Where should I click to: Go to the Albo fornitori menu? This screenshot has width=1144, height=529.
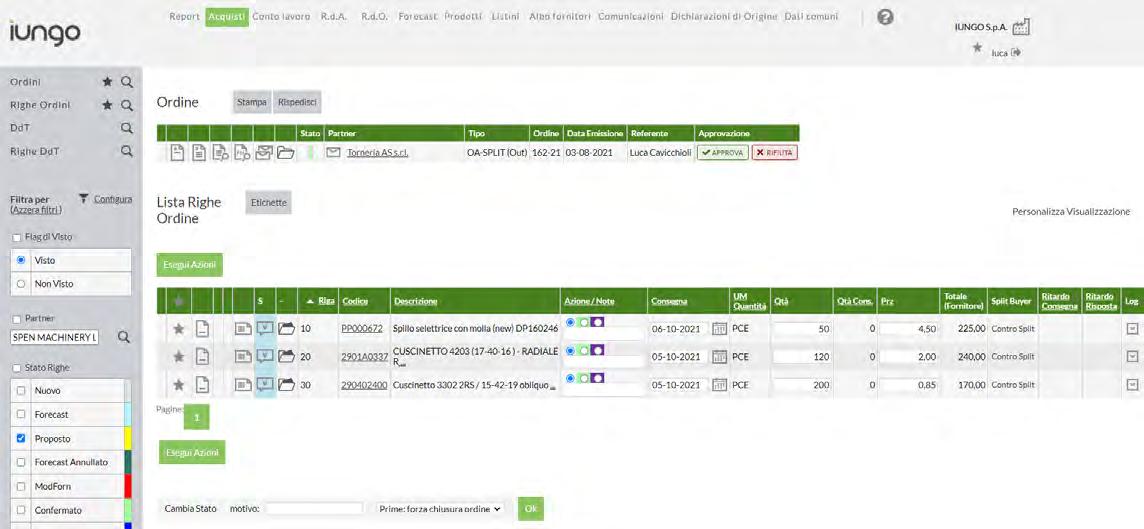coord(560,16)
